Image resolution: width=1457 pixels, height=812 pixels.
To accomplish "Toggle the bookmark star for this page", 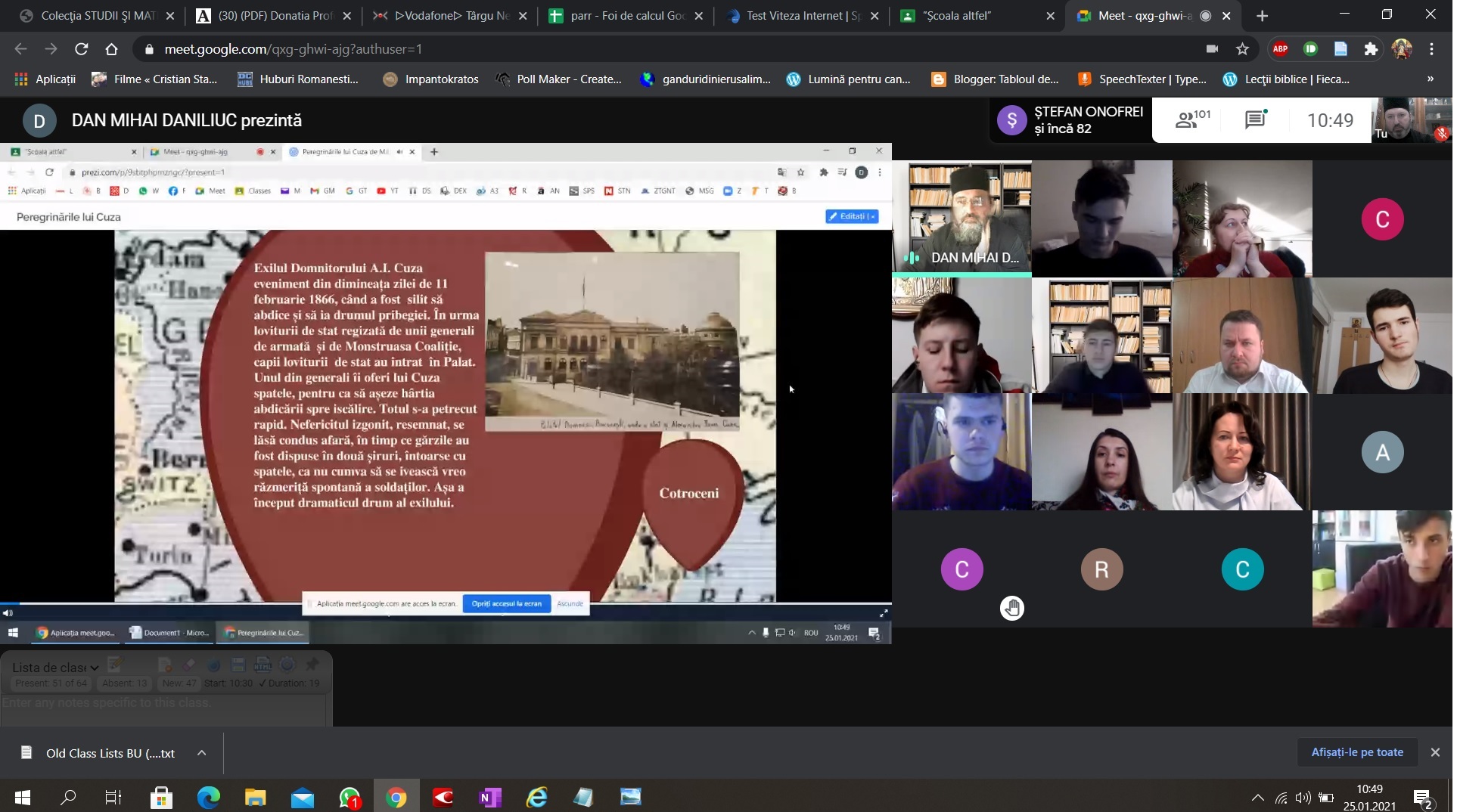I will [x=1242, y=49].
